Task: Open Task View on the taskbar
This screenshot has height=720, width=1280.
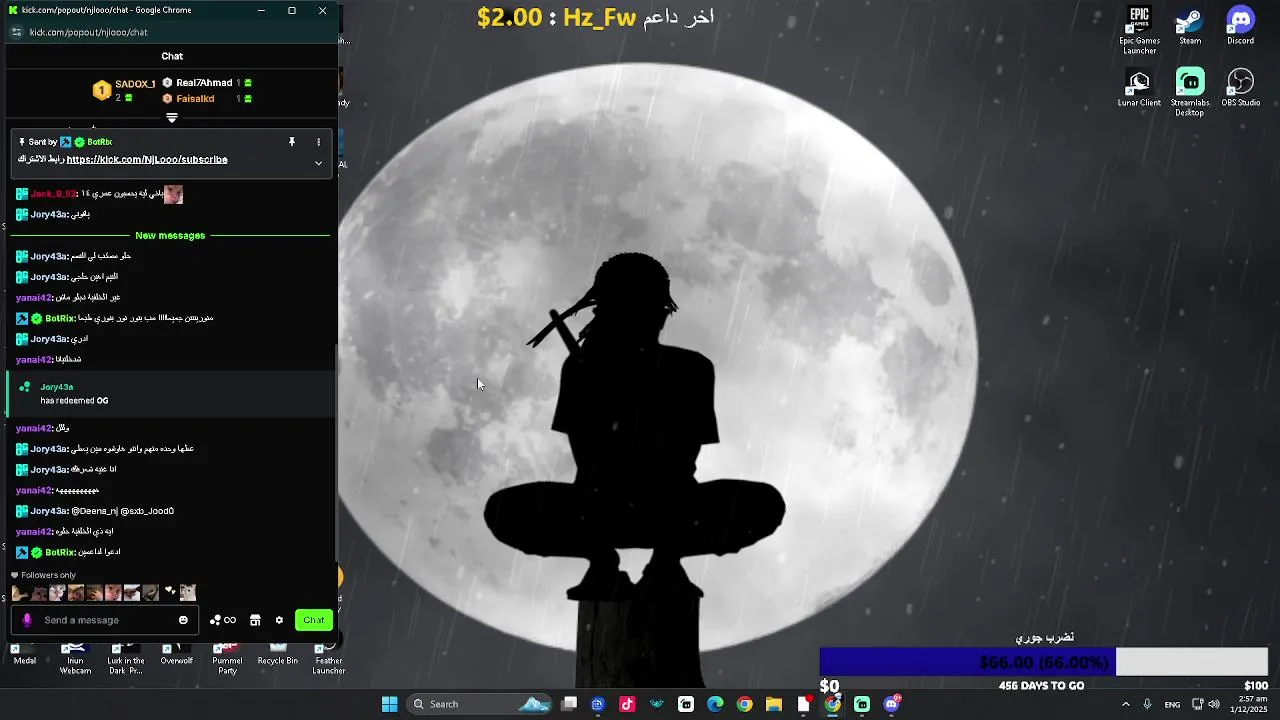Action: pos(569,704)
